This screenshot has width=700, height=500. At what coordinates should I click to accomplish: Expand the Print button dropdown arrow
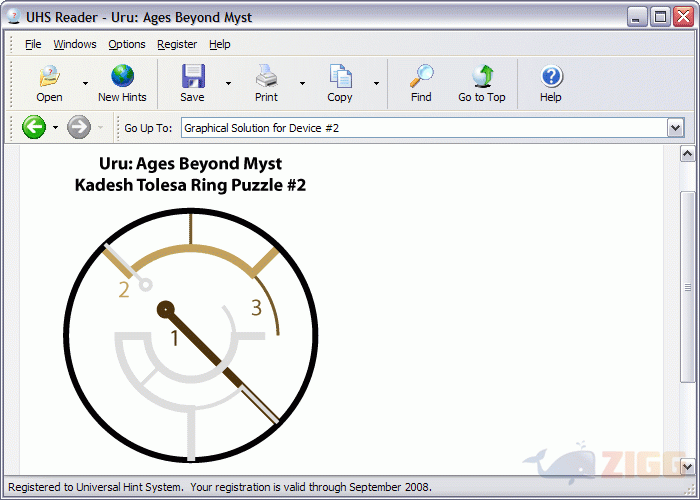(302, 83)
